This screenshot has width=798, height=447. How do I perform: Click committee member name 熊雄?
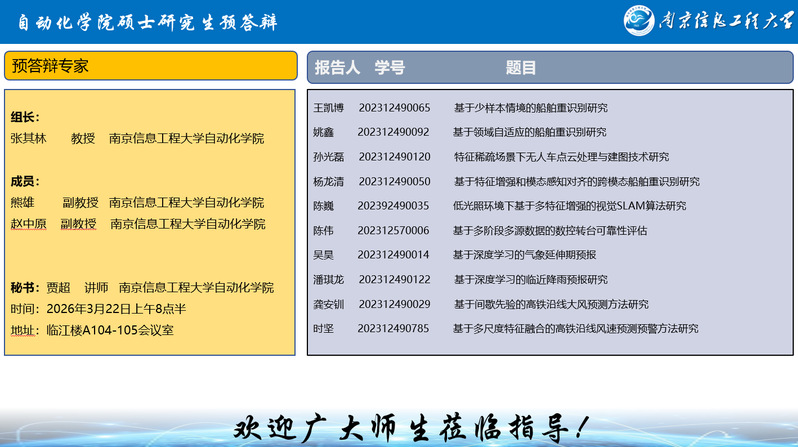(x=22, y=203)
